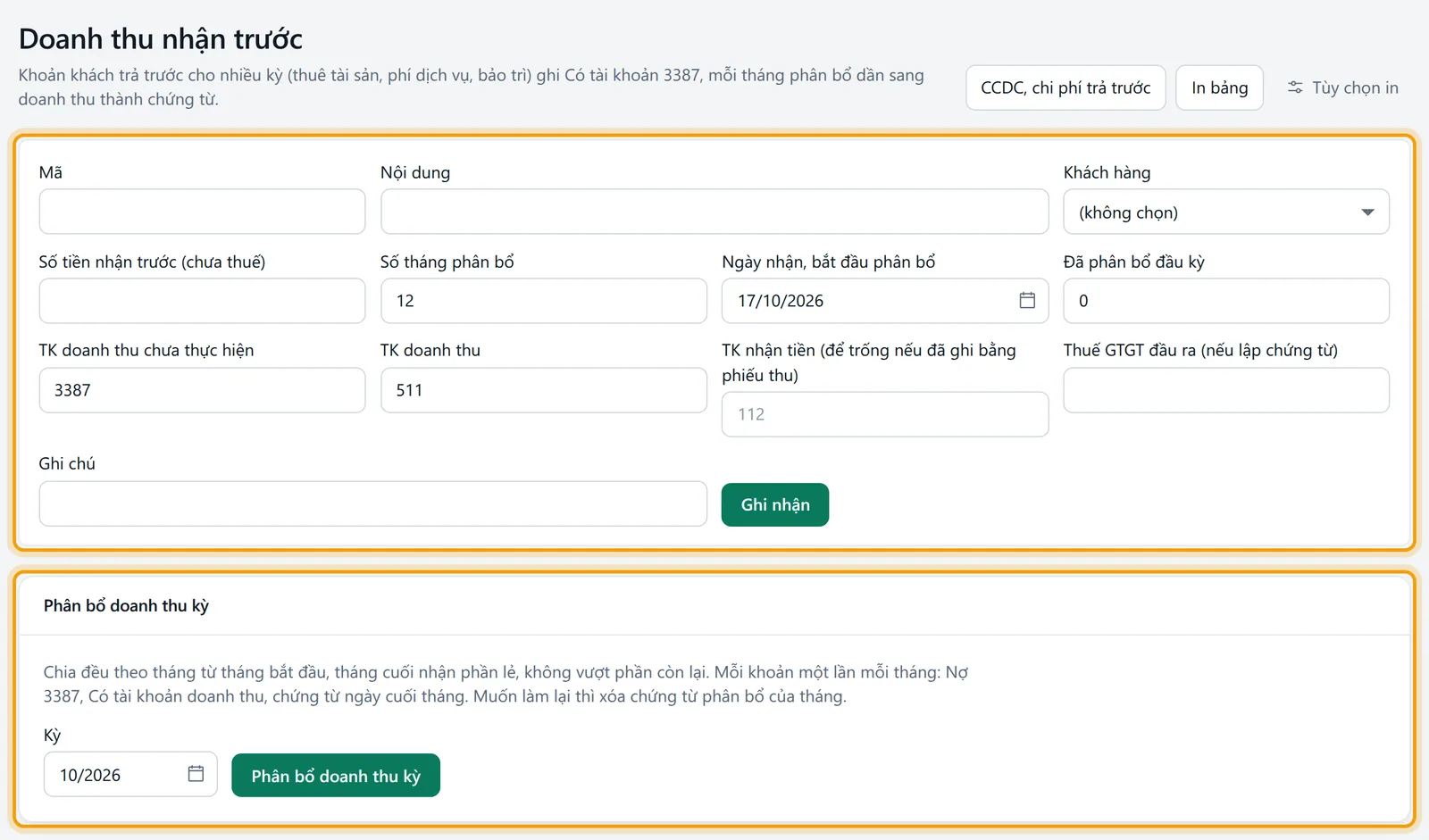This screenshot has height=840, width=1429.
Task: Click TK doanh thu chưa thực hiện field 3387
Action: click(x=202, y=390)
